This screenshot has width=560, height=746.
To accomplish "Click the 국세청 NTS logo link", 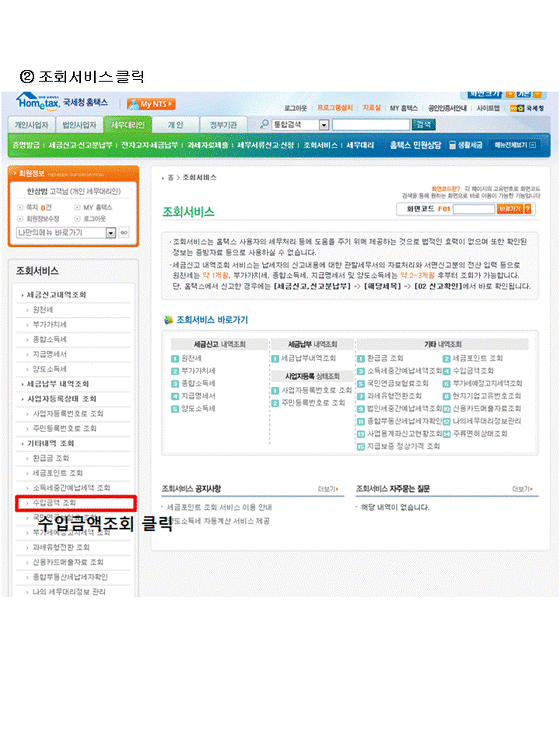I will [527, 108].
